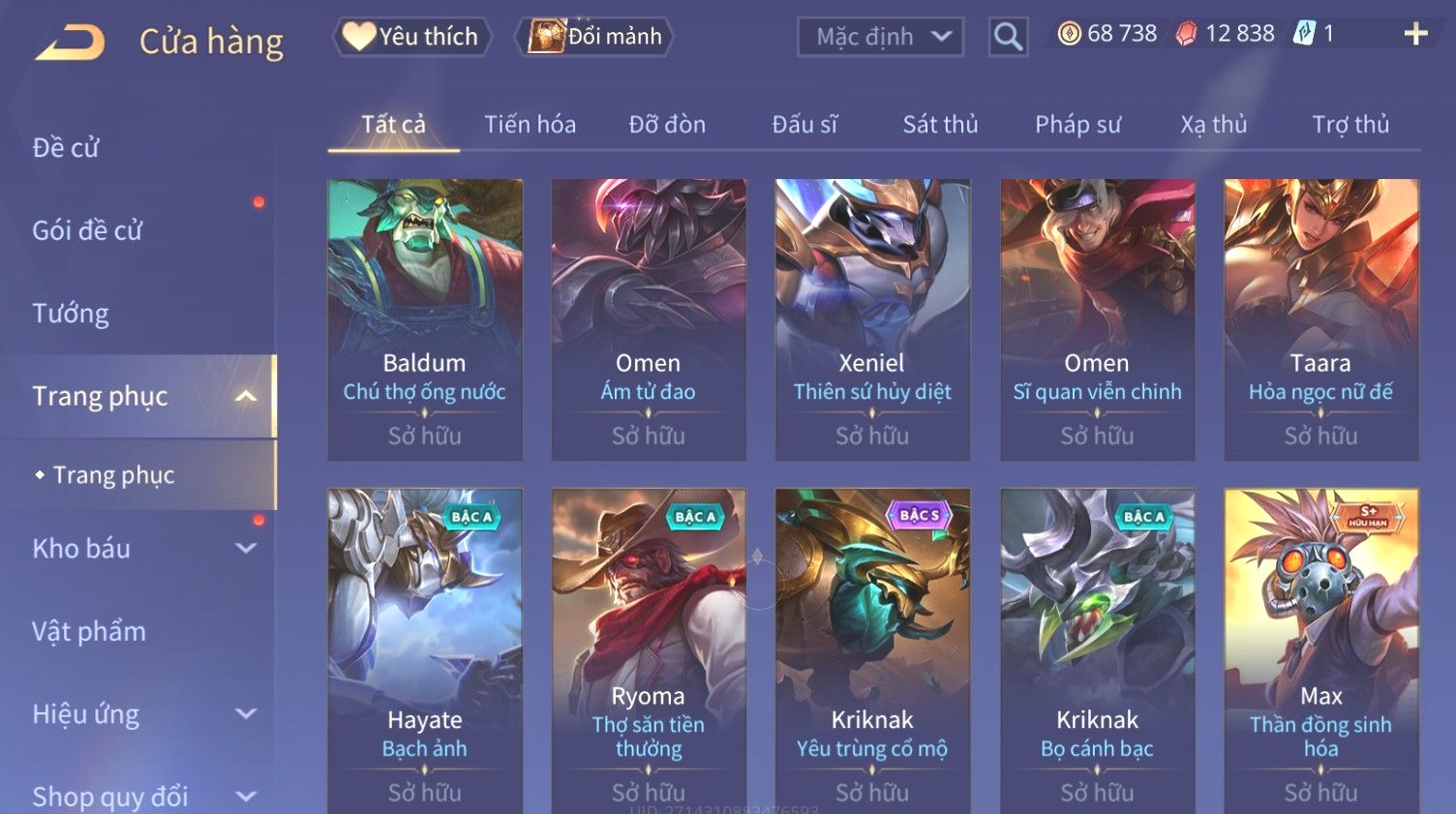
Task: Click the gold coin balance icon
Action: click(1069, 34)
